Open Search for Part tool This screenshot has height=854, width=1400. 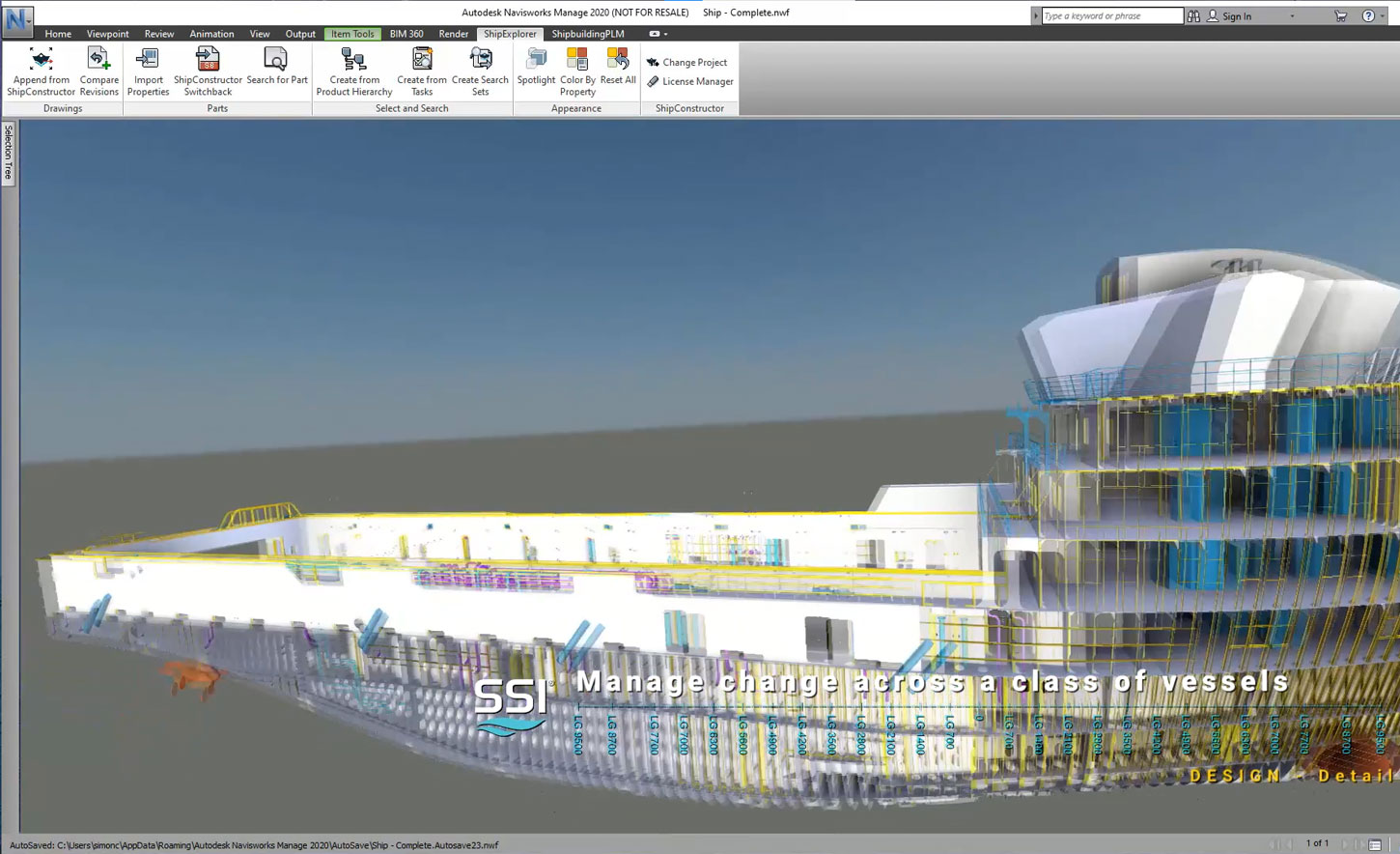point(276,61)
